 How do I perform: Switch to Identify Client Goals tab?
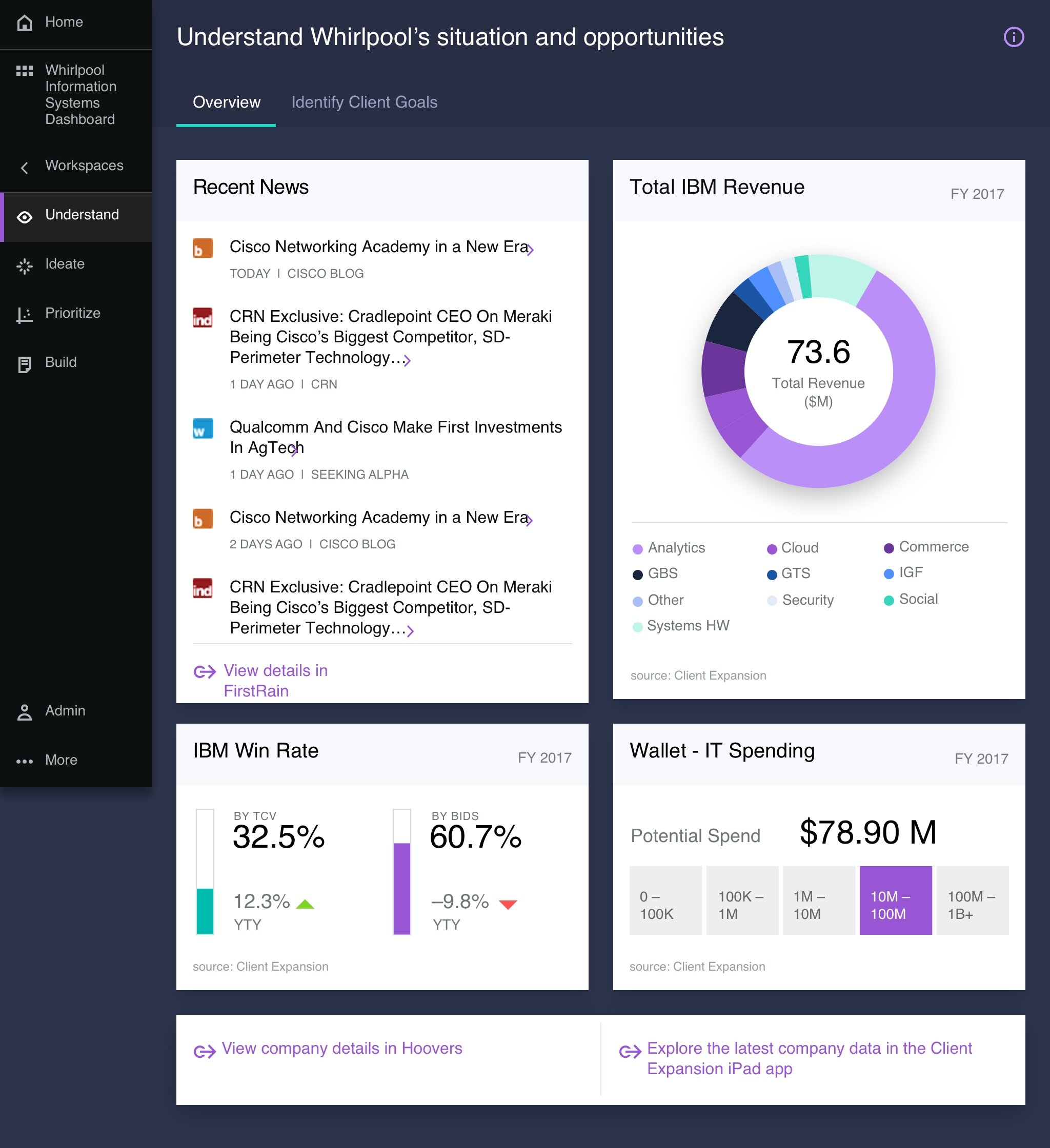pos(364,102)
